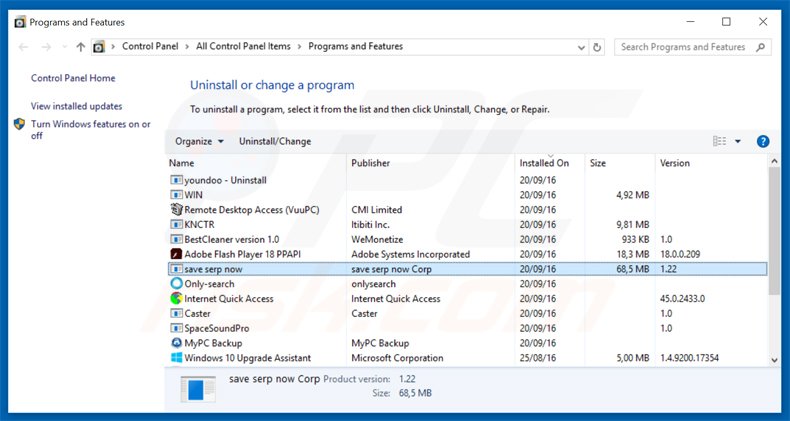790x421 pixels.
Task: Expand chevron after All Control Panel Items
Action: (x=299, y=46)
